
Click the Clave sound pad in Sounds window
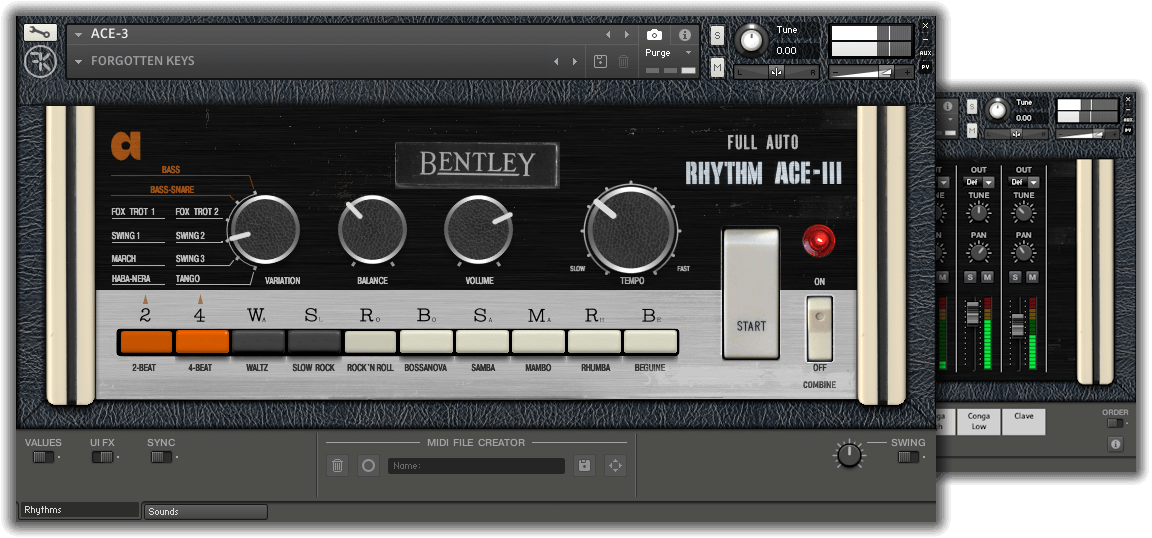tap(1023, 422)
